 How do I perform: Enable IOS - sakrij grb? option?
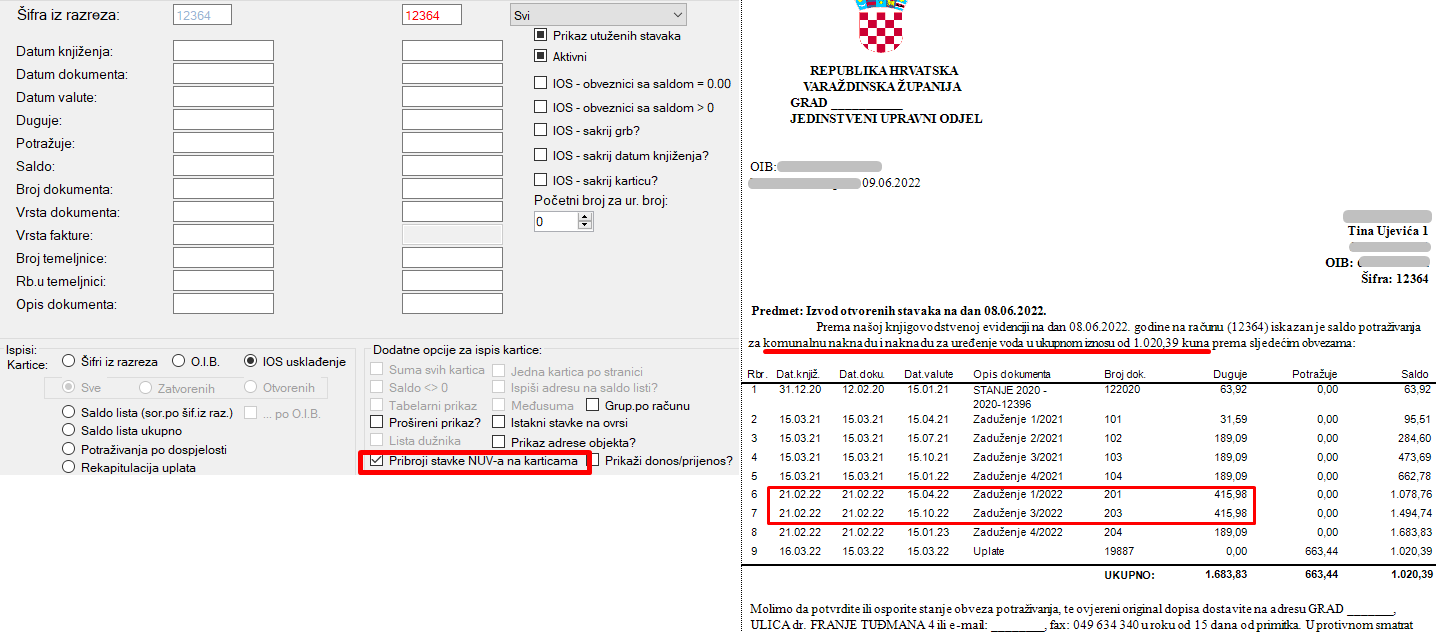[x=541, y=131]
